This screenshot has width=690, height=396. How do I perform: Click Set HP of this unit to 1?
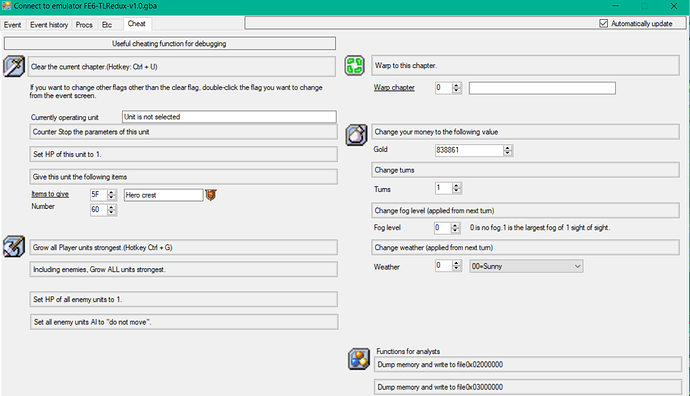tap(184, 154)
